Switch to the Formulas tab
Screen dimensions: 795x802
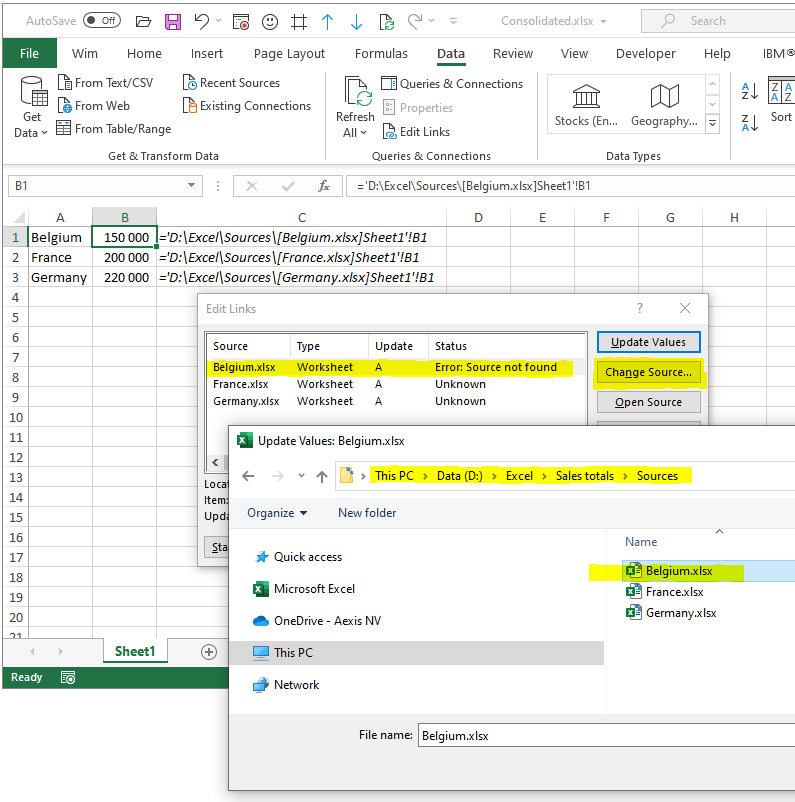click(x=381, y=53)
